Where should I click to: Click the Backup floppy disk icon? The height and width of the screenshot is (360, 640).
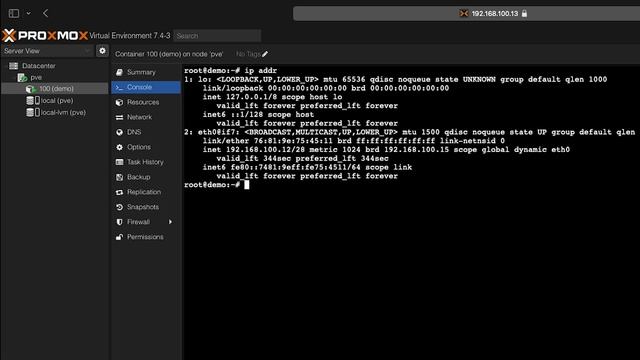click(x=119, y=177)
